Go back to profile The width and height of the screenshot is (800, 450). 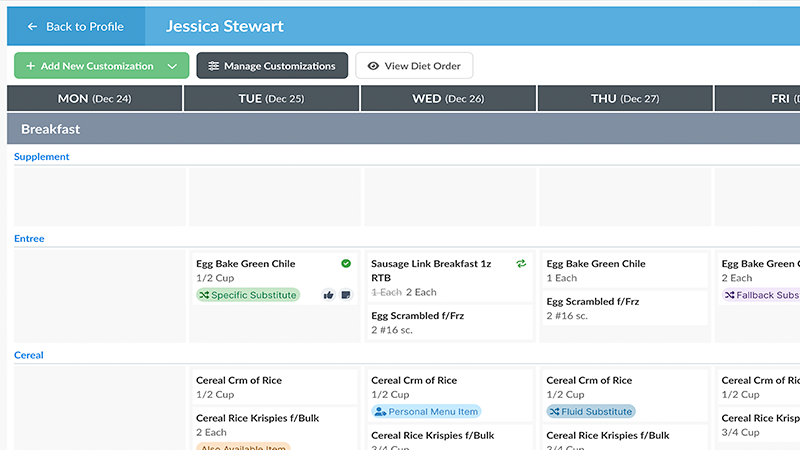[x=75, y=26]
